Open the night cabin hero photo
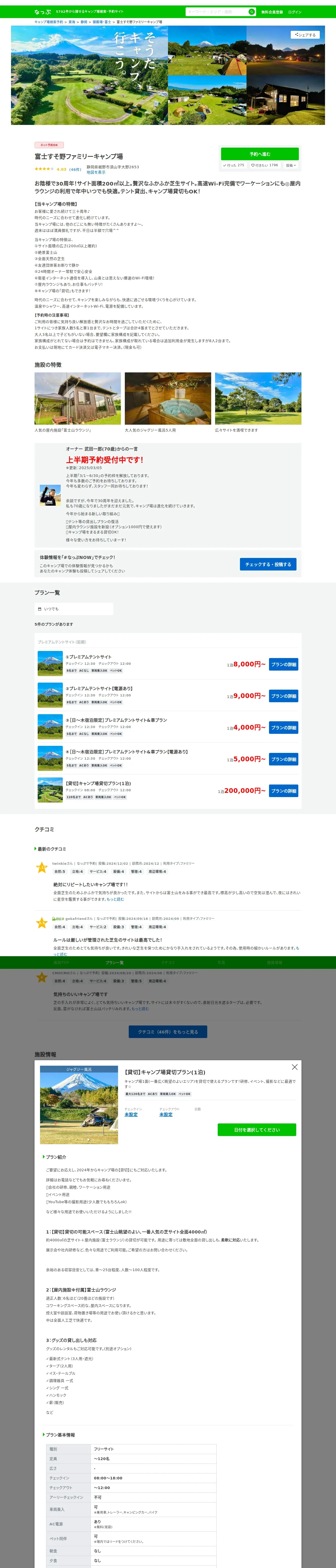336x1568 pixels. point(286,100)
